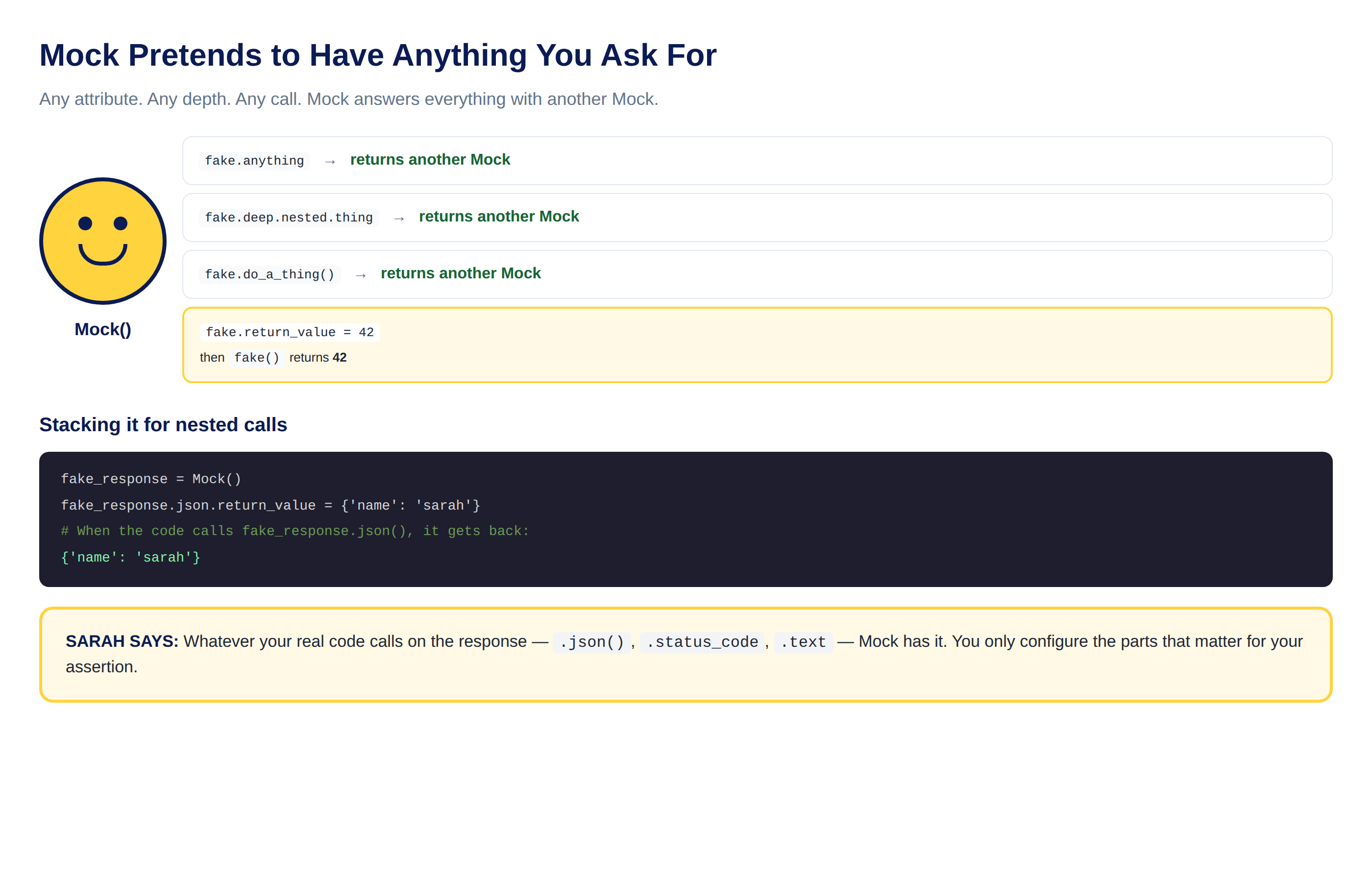The width and height of the screenshot is (1372, 882).
Task: Click the .text chip in Sarah's note
Action: coord(803,642)
